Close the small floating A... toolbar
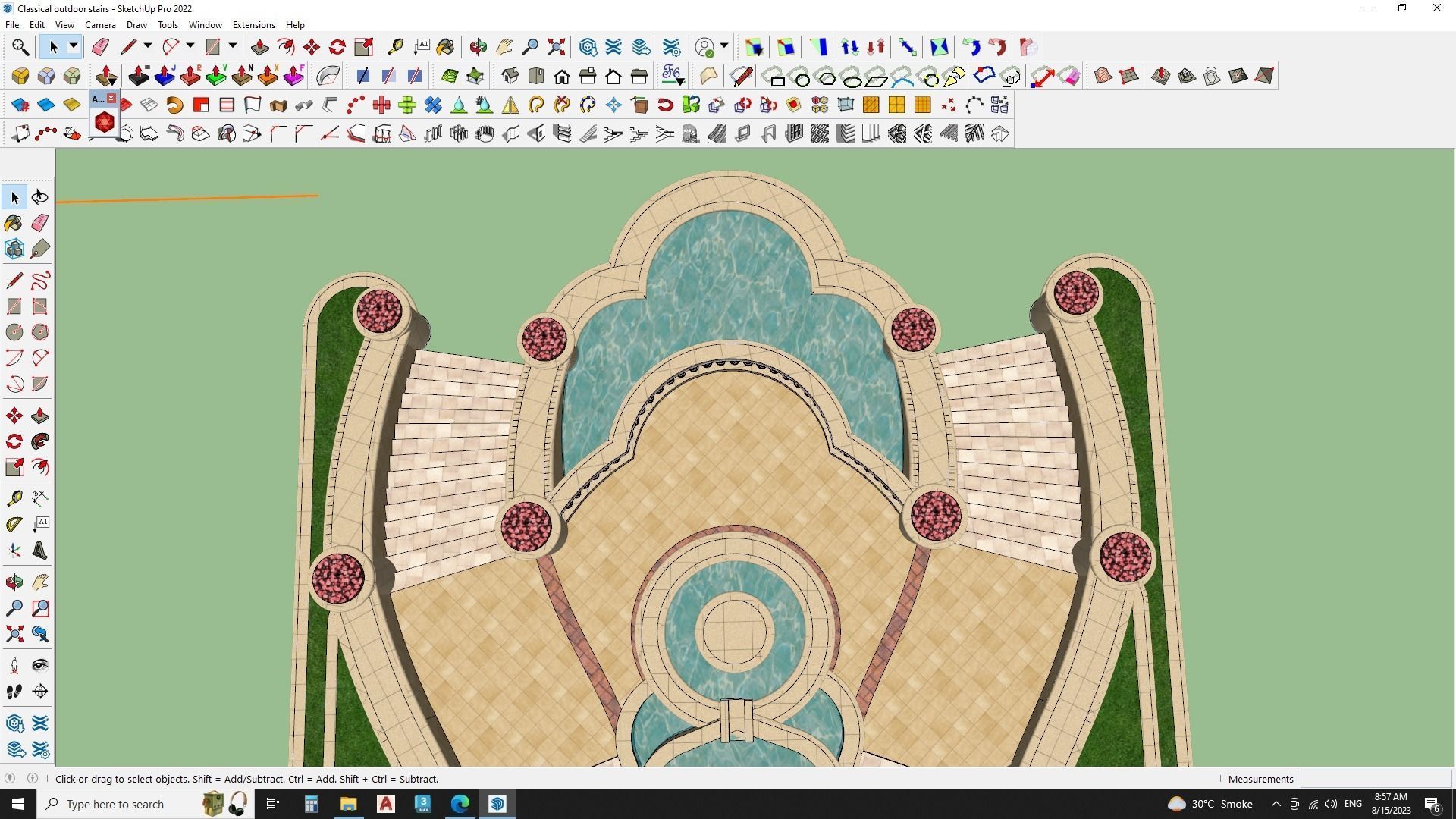 (111, 99)
